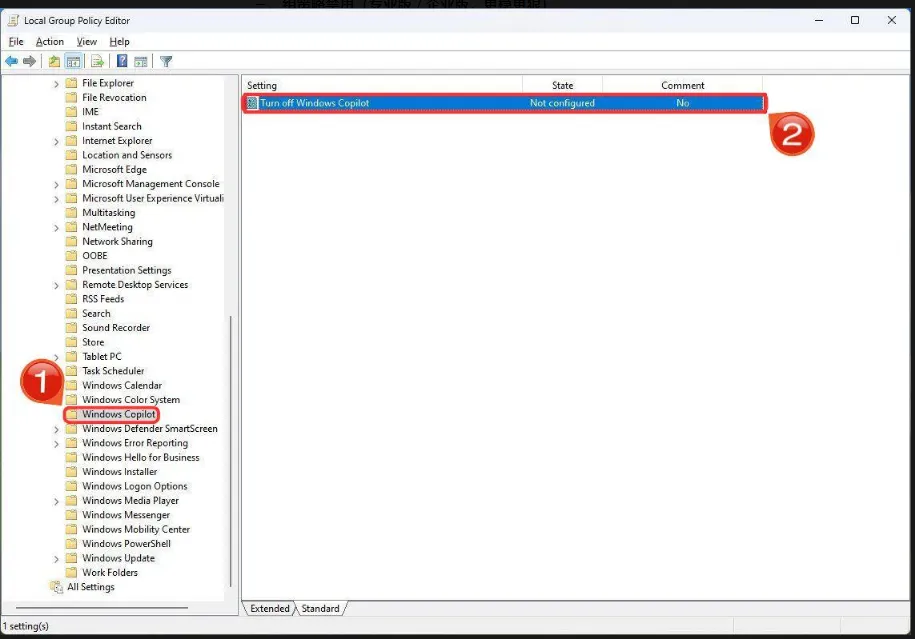Select the Network Sharing folder
The width and height of the screenshot is (915, 639).
click(117, 241)
